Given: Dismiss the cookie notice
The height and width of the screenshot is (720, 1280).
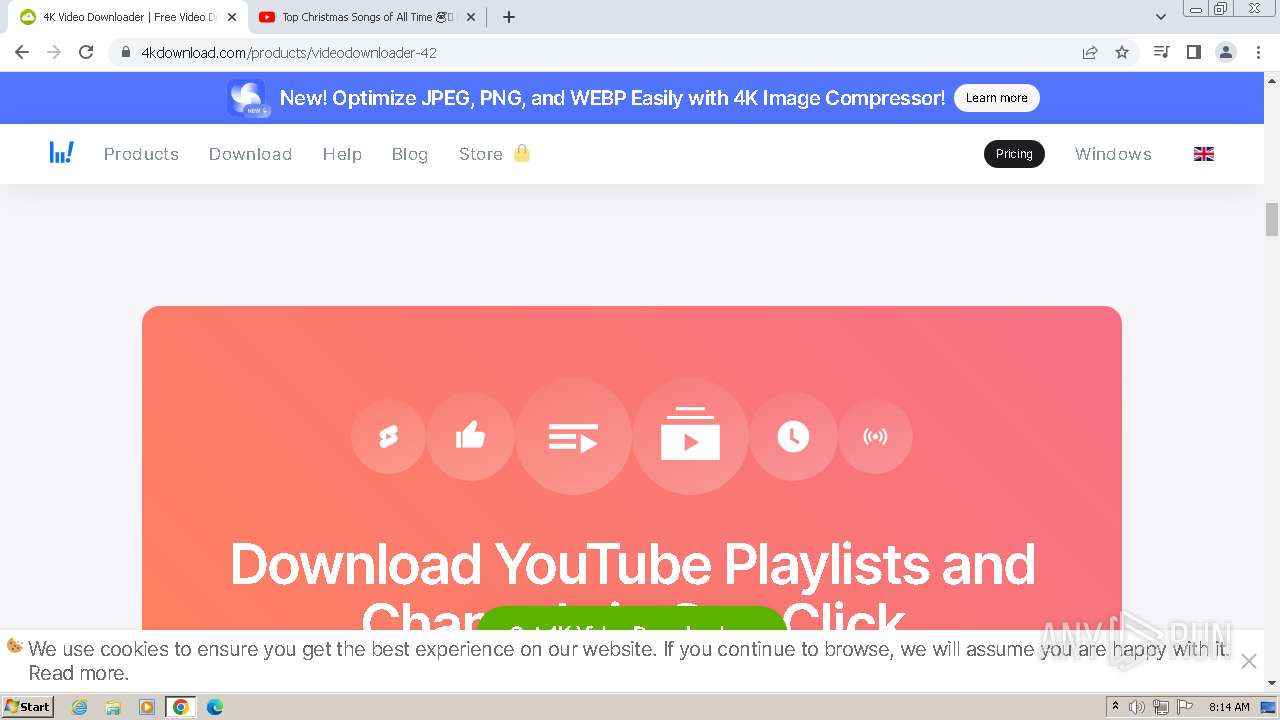Looking at the screenshot, I should [1248, 661].
